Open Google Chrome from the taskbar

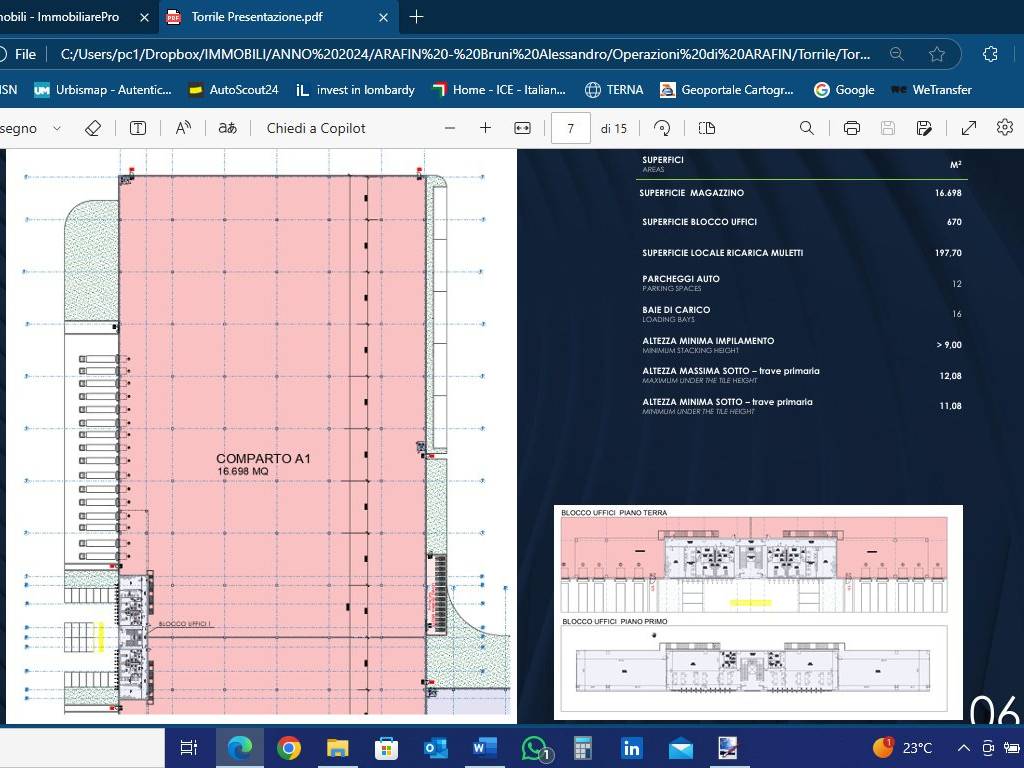[x=289, y=748]
